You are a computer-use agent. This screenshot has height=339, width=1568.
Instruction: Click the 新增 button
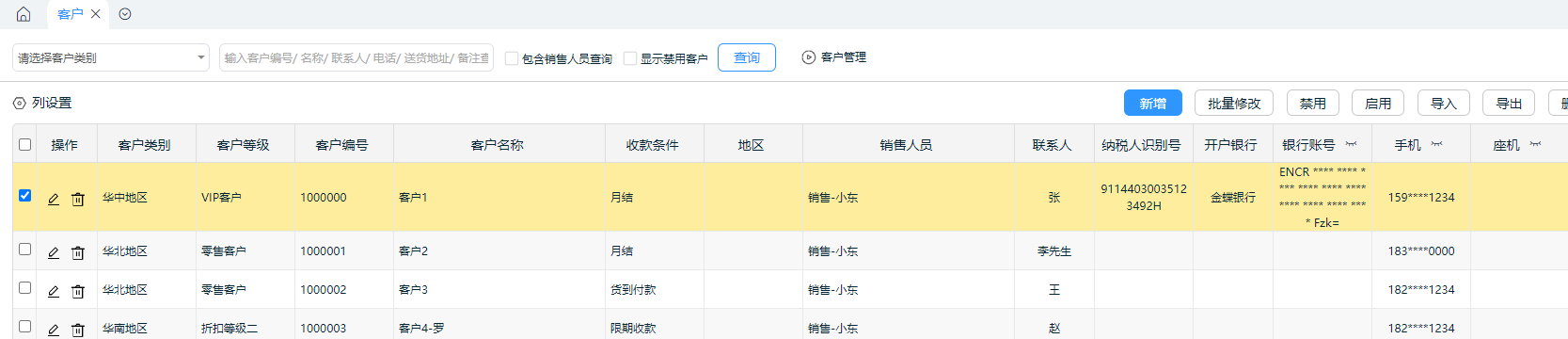pyautogui.click(x=1153, y=103)
